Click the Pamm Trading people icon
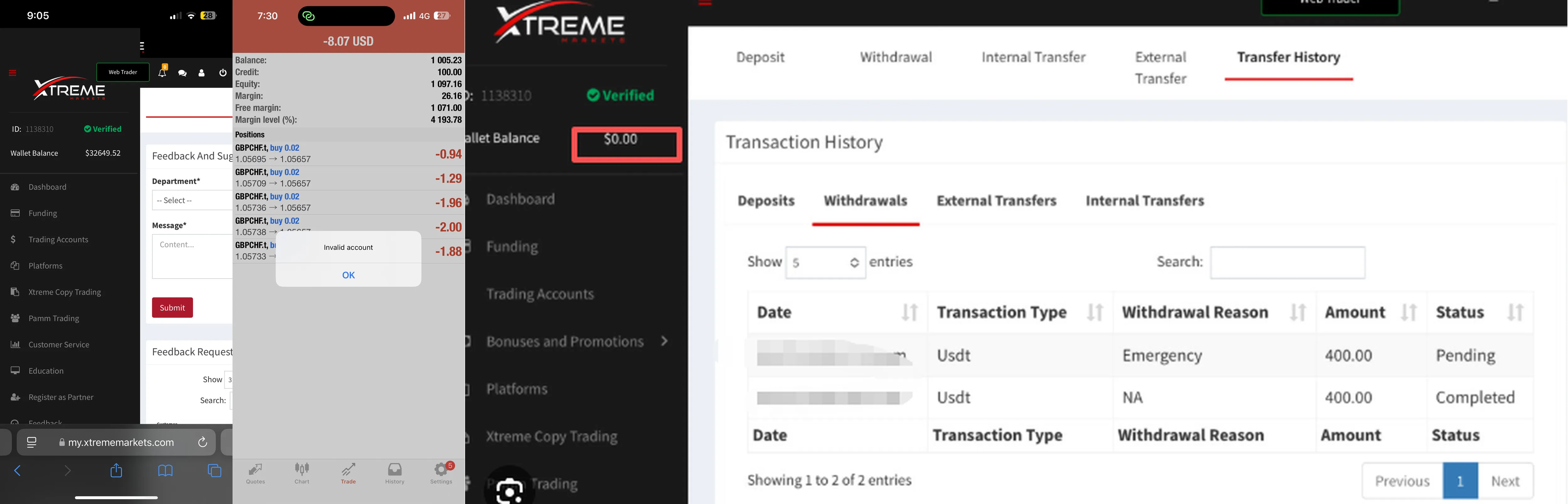1568x504 pixels. 15,318
